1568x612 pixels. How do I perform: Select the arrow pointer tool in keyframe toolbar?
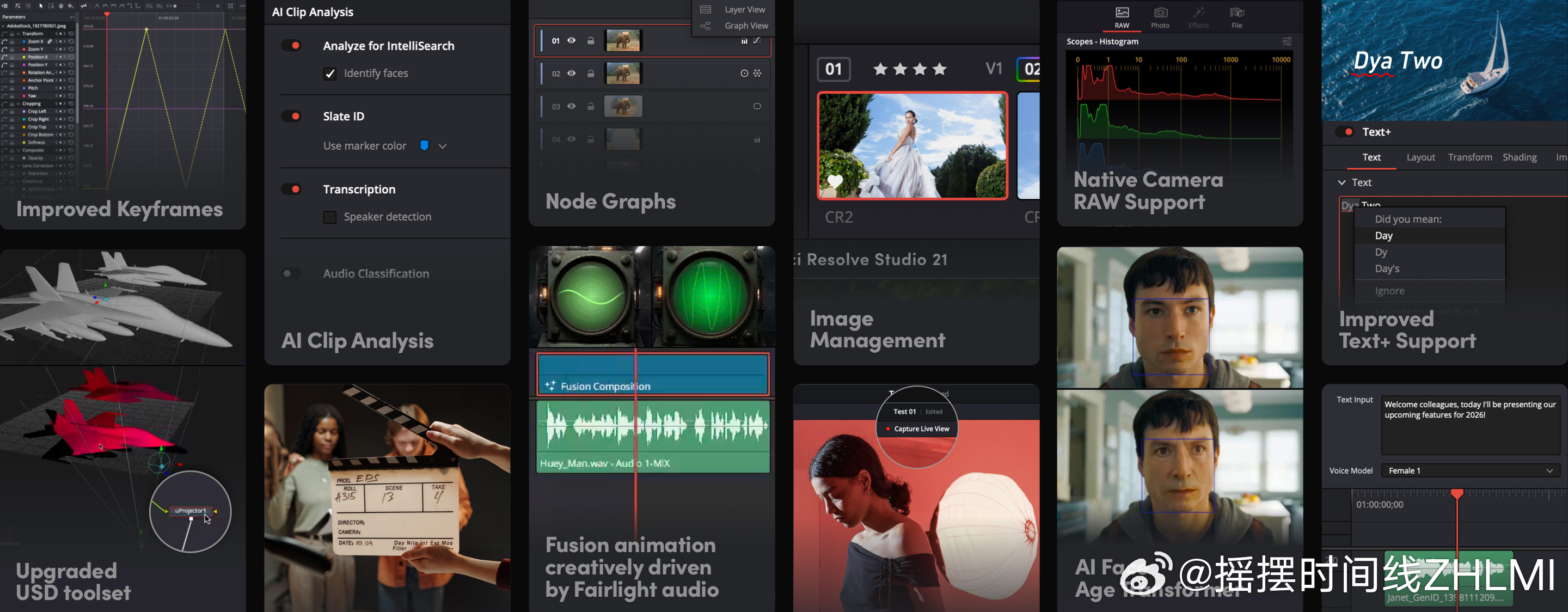point(41,6)
